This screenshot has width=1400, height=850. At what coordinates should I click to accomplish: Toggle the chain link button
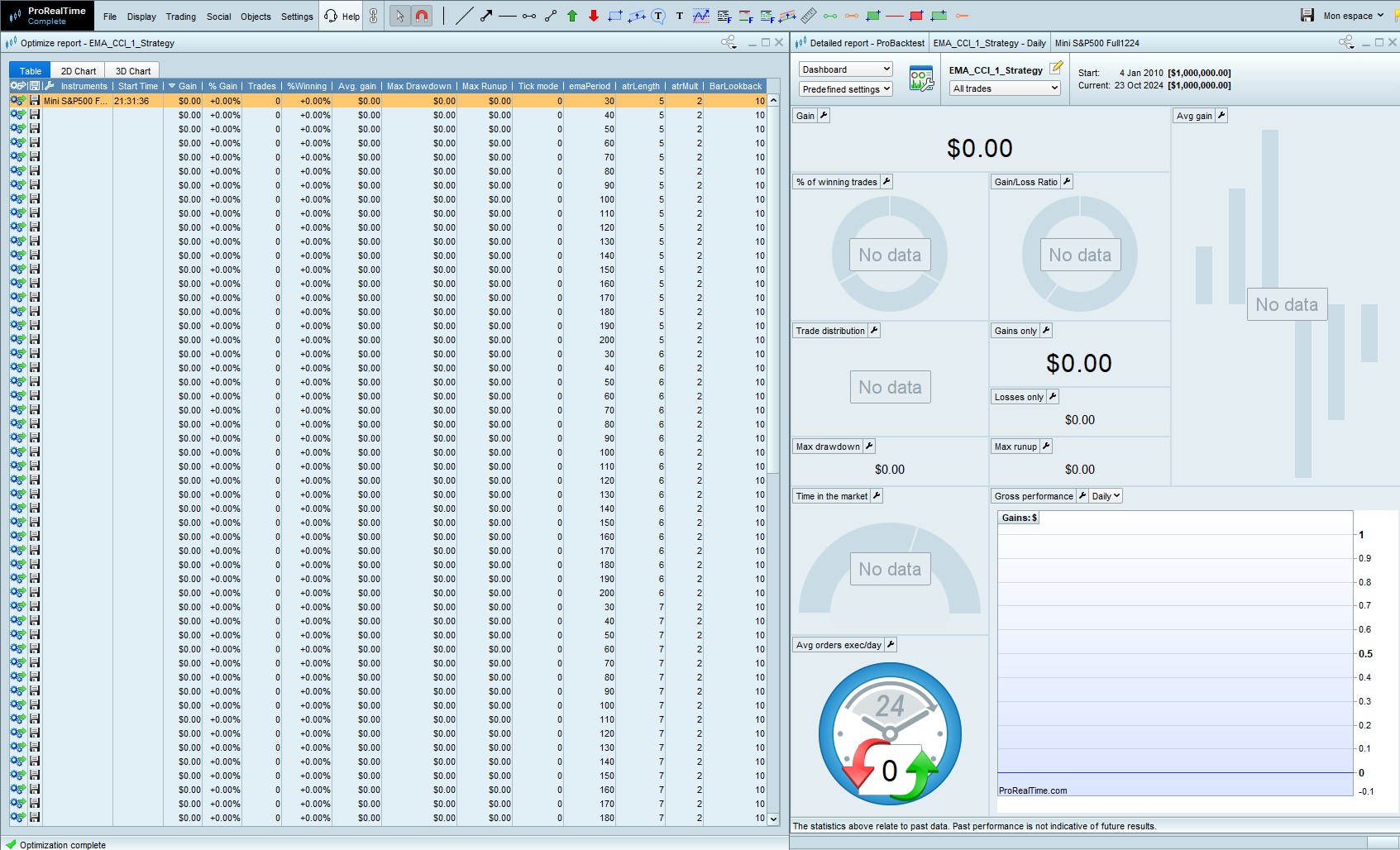(374, 16)
